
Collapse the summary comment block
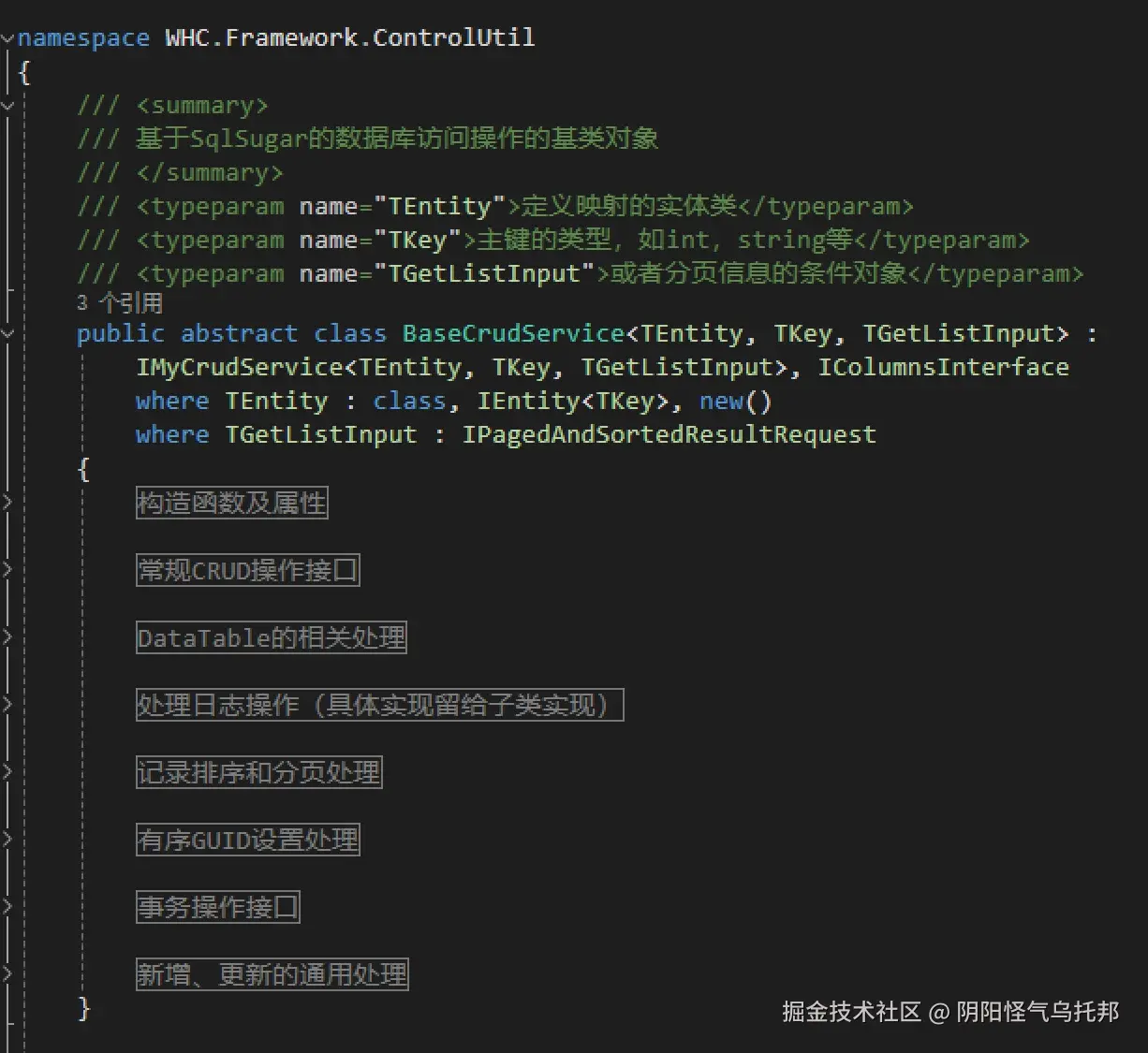(x=7, y=106)
